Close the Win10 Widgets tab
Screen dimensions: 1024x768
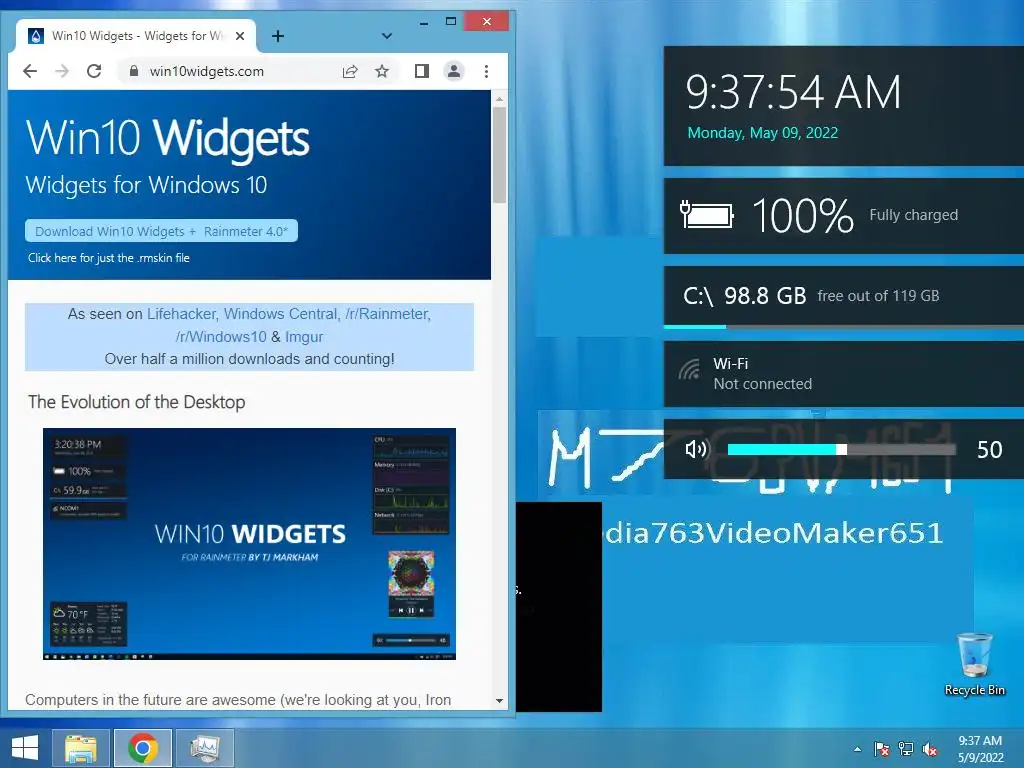click(x=240, y=36)
